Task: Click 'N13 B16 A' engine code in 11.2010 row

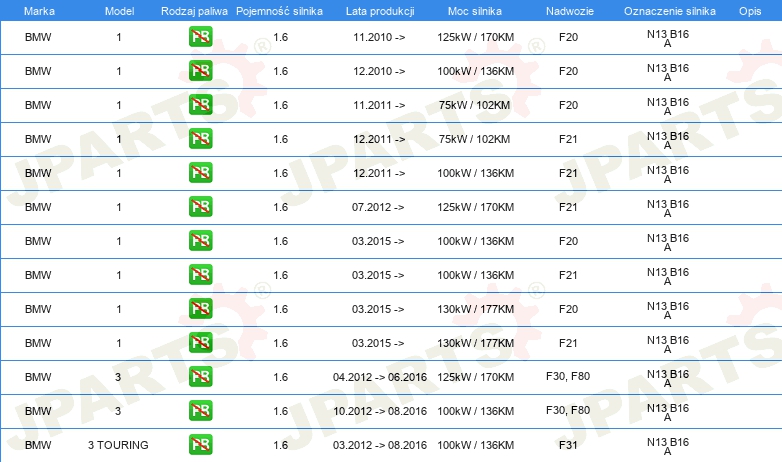Action: click(x=668, y=38)
